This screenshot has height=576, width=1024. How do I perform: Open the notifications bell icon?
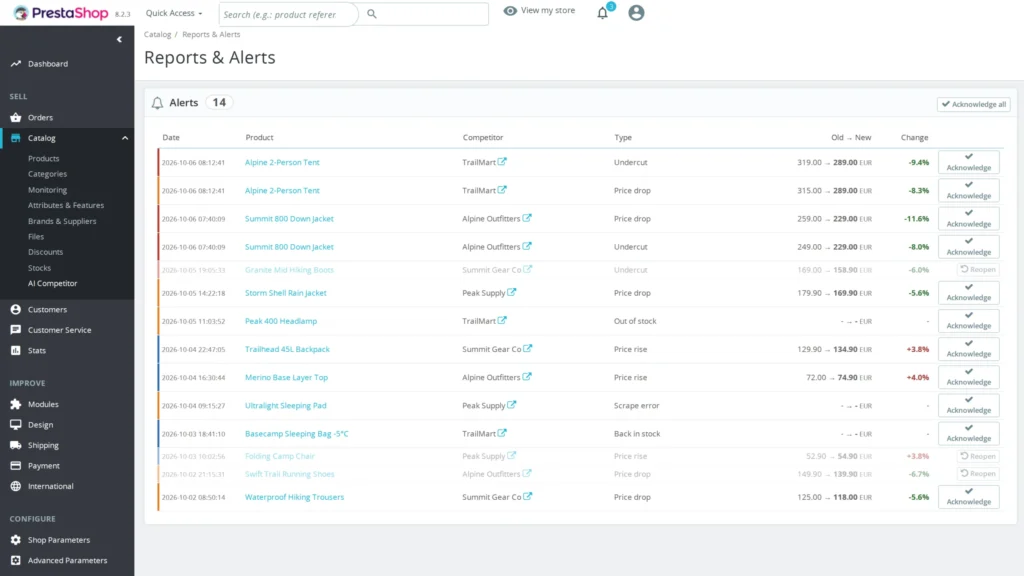603,12
